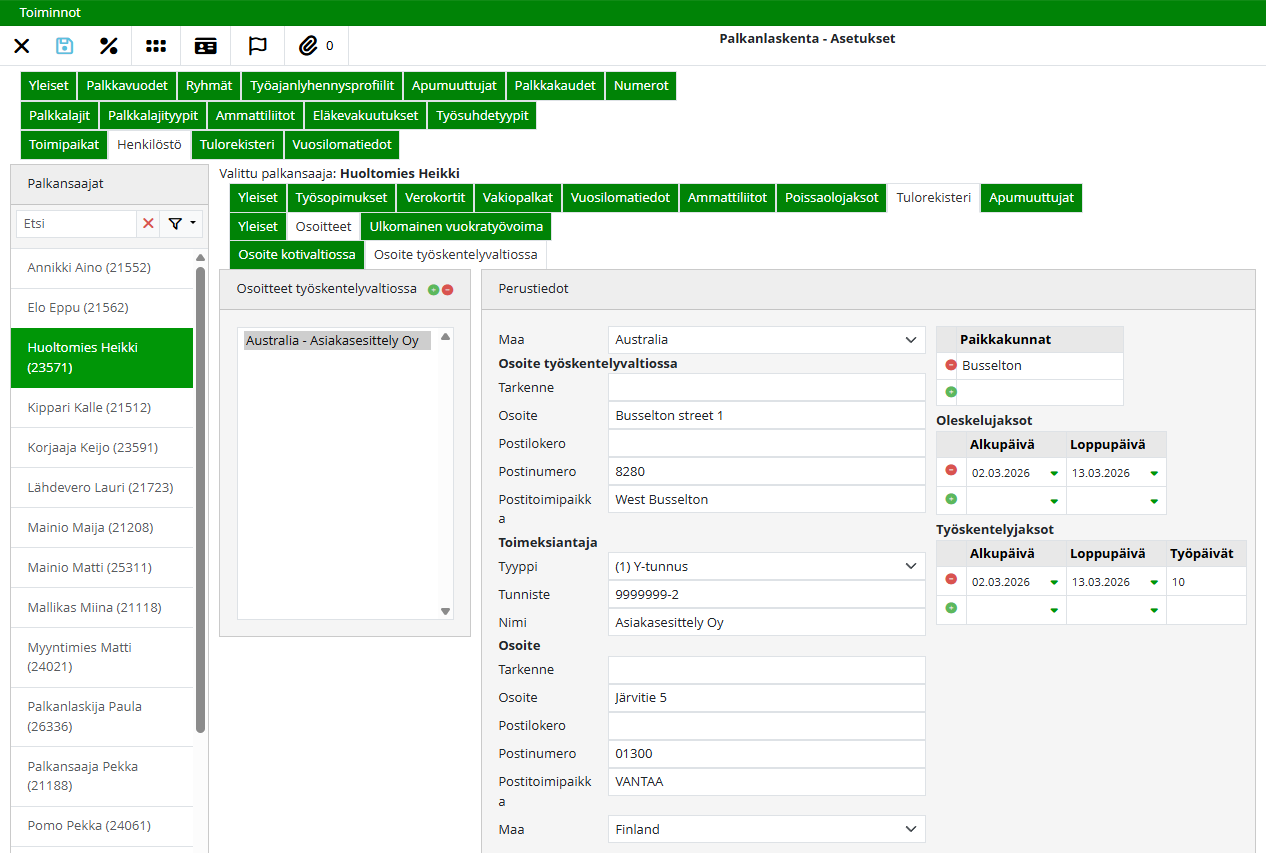Select Korjaaja Keijo from employee list
Screen dimensions: 1266x853
pyautogui.click(x=92, y=448)
